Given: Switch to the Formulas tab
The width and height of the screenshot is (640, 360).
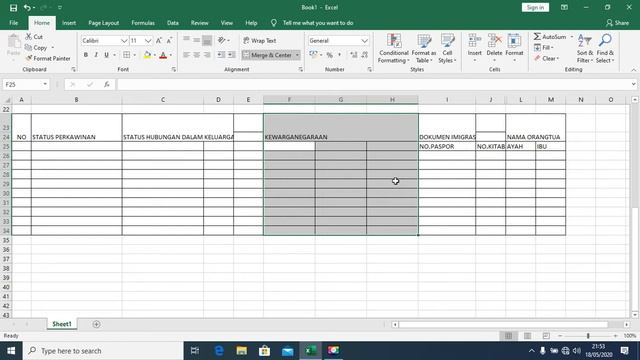Looking at the screenshot, I should 143,23.
